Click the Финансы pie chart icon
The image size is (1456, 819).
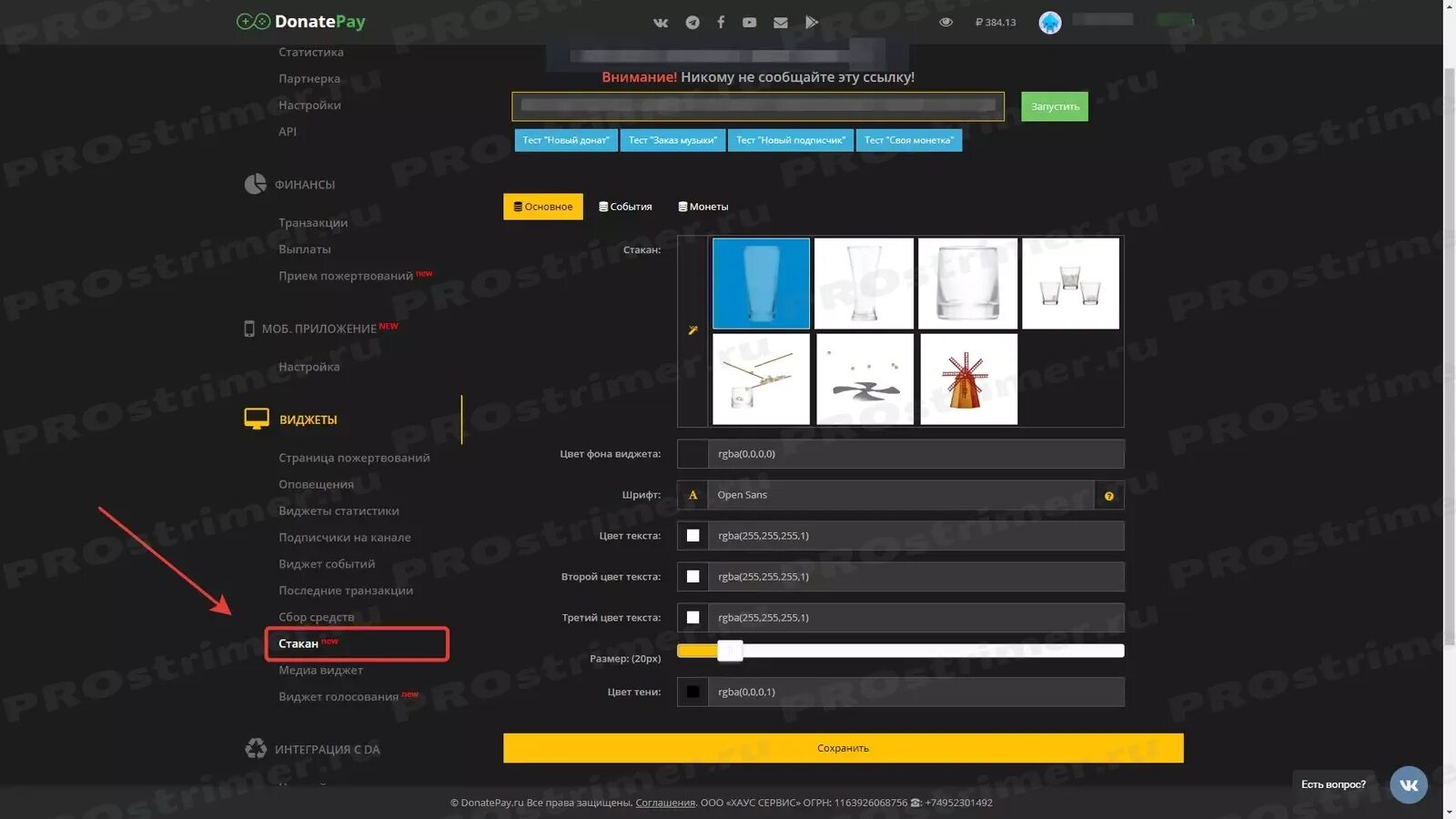click(256, 184)
